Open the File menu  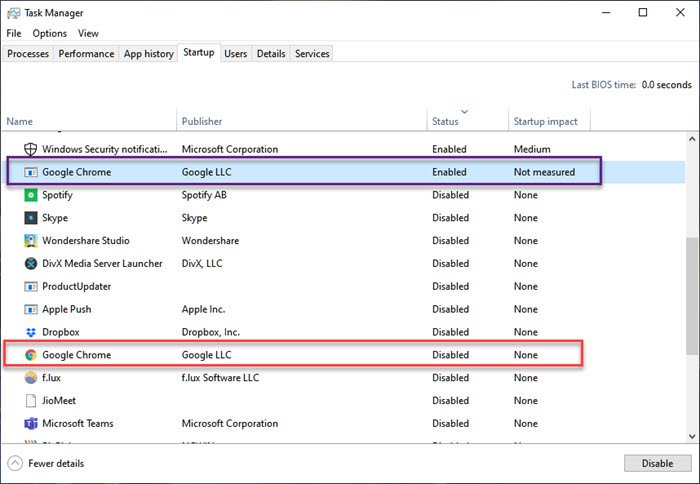[x=14, y=33]
